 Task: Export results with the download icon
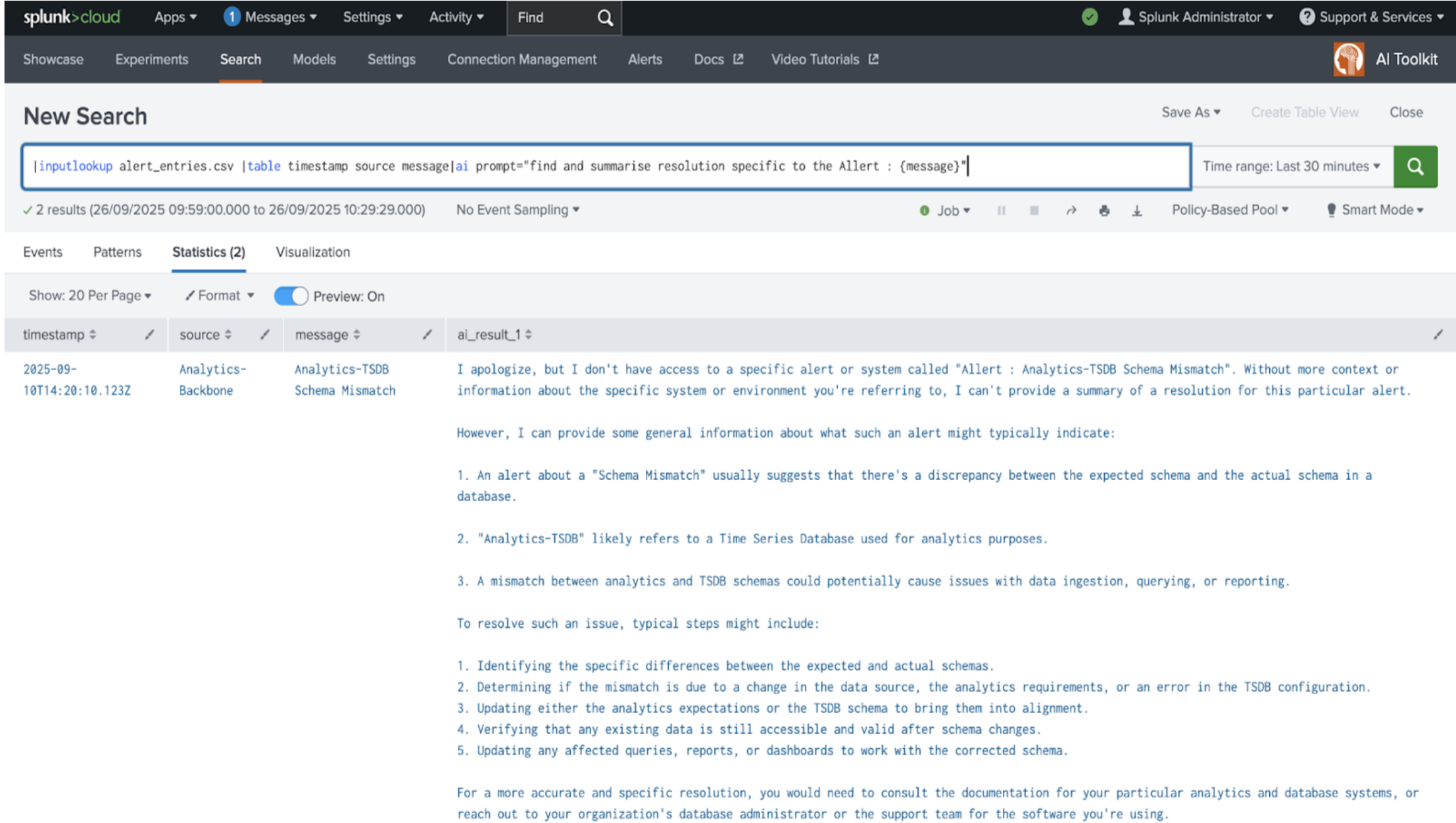tap(1136, 210)
